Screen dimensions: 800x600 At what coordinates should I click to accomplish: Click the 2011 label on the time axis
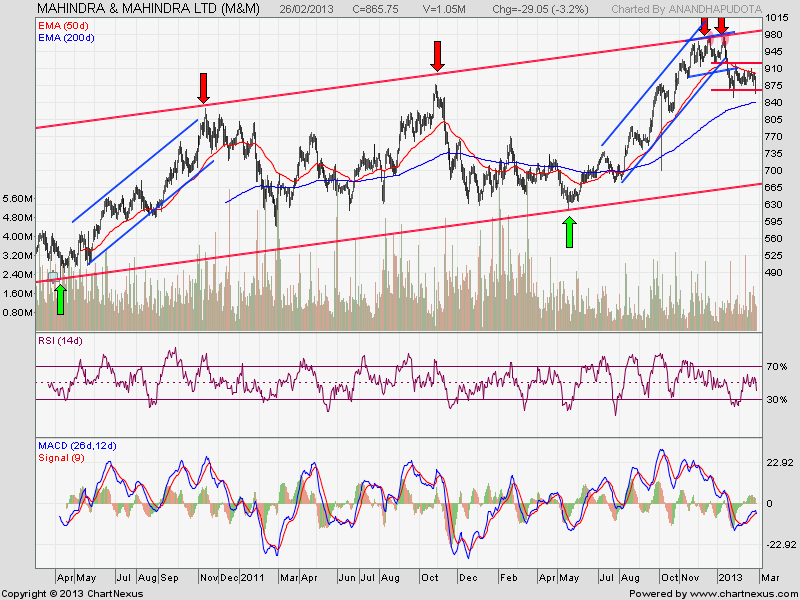[253, 578]
